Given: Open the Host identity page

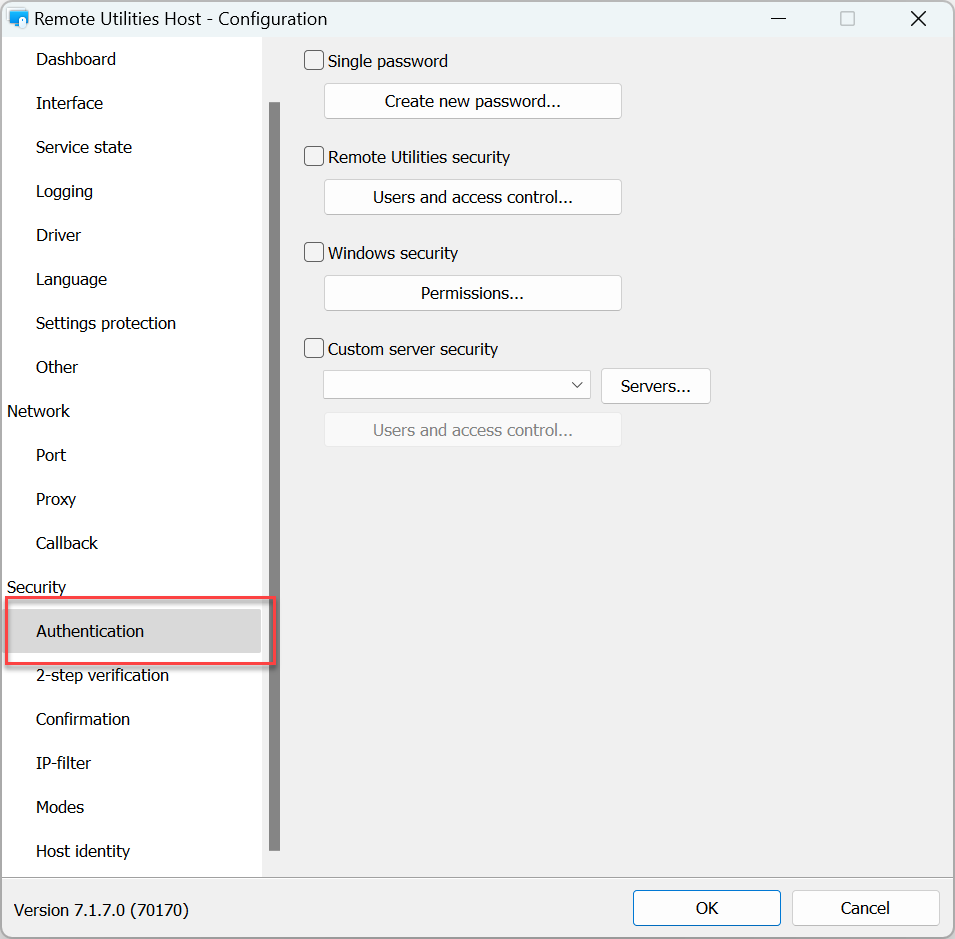Looking at the screenshot, I should 83,851.
